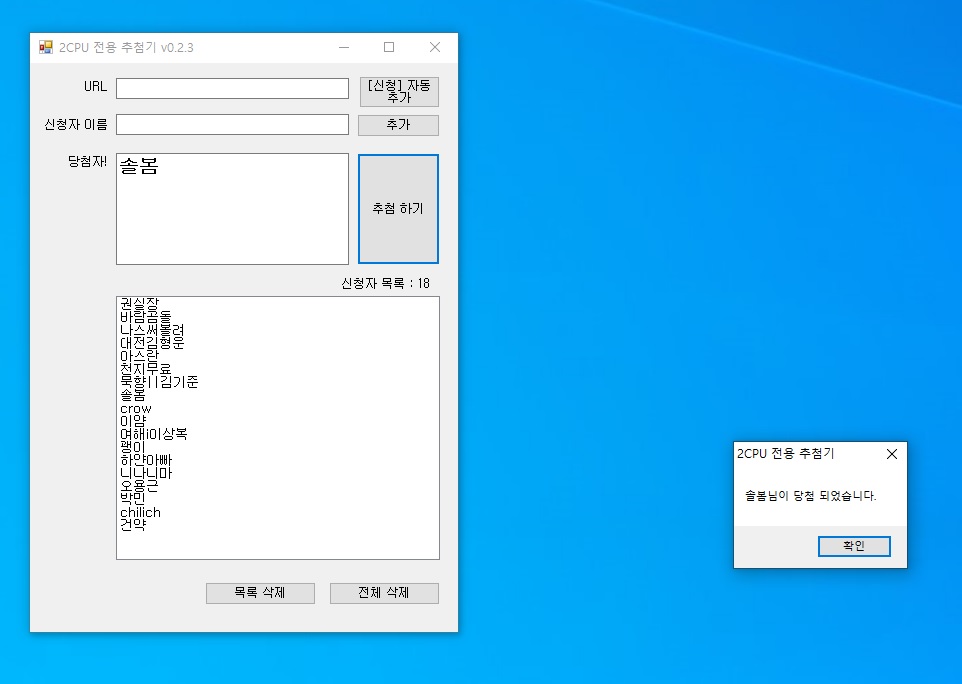Viewport: 962px width, 684px height.
Task: Start the draw with the 추첨 하기 button
Action: pos(398,209)
